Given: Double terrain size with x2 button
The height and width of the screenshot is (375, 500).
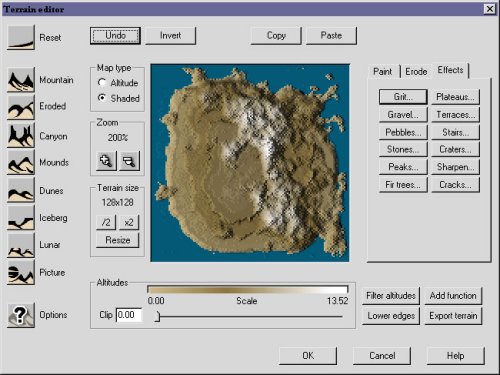Looking at the screenshot, I should coord(129,222).
